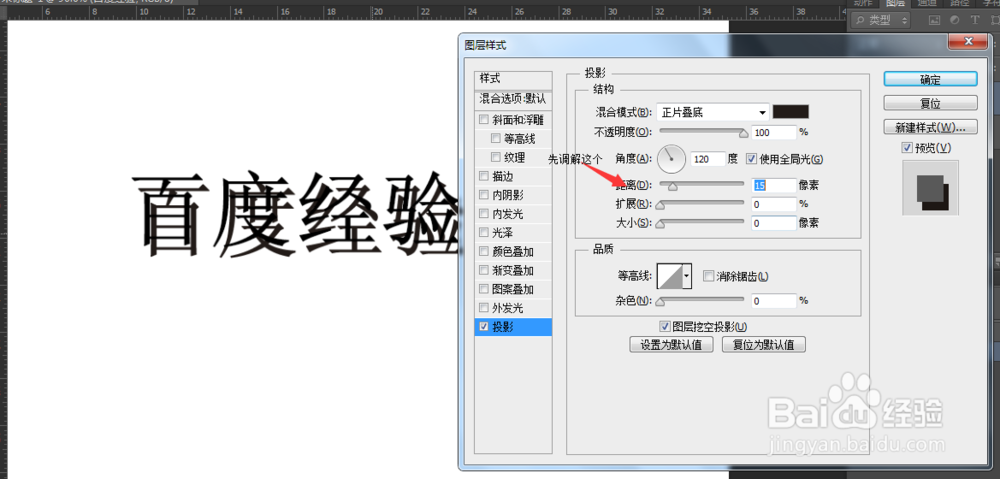1000x479 pixels.
Task: Open the contour picker dropdown arrow
Action: click(687, 276)
